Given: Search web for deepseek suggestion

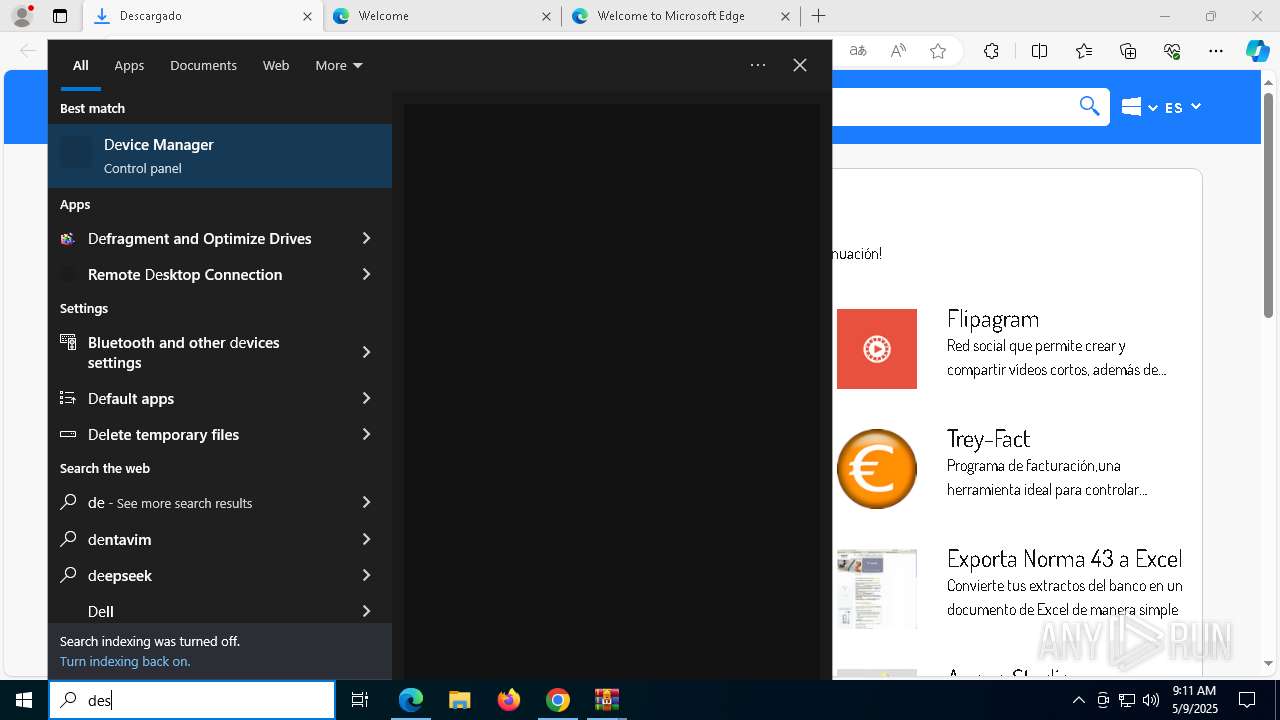Looking at the screenshot, I should pos(120,576).
